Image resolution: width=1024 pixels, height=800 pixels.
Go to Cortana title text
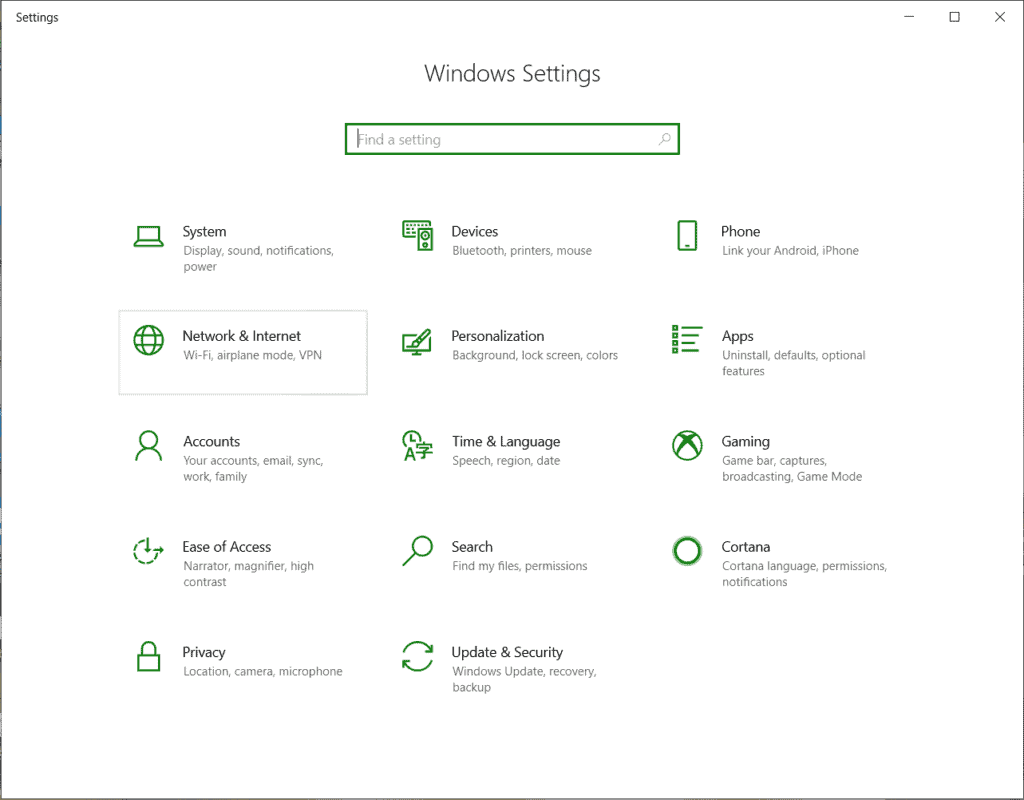(x=746, y=547)
